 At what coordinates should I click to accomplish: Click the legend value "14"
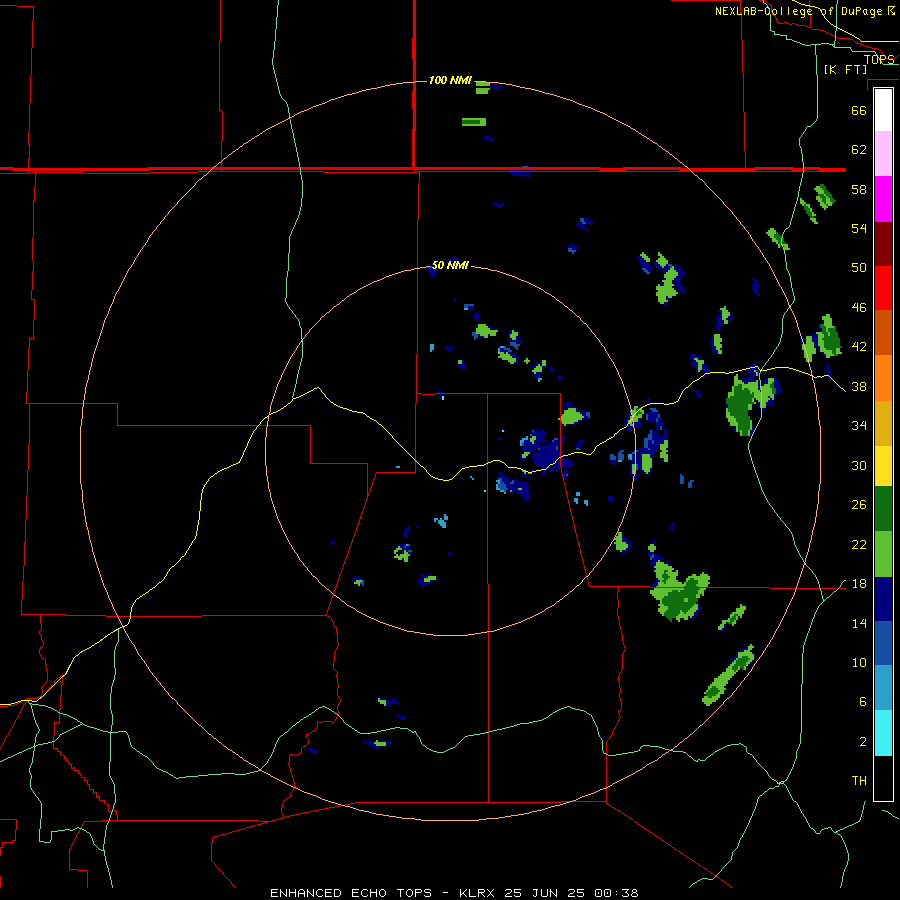pyautogui.click(x=859, y=623)
